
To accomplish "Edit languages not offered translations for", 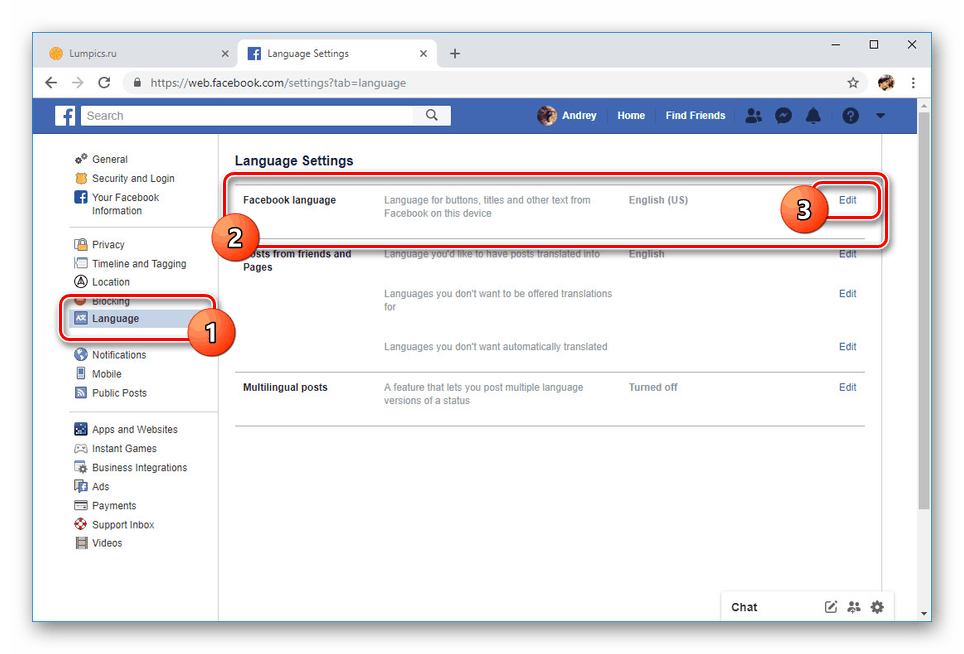I will (x=847, y=294).
